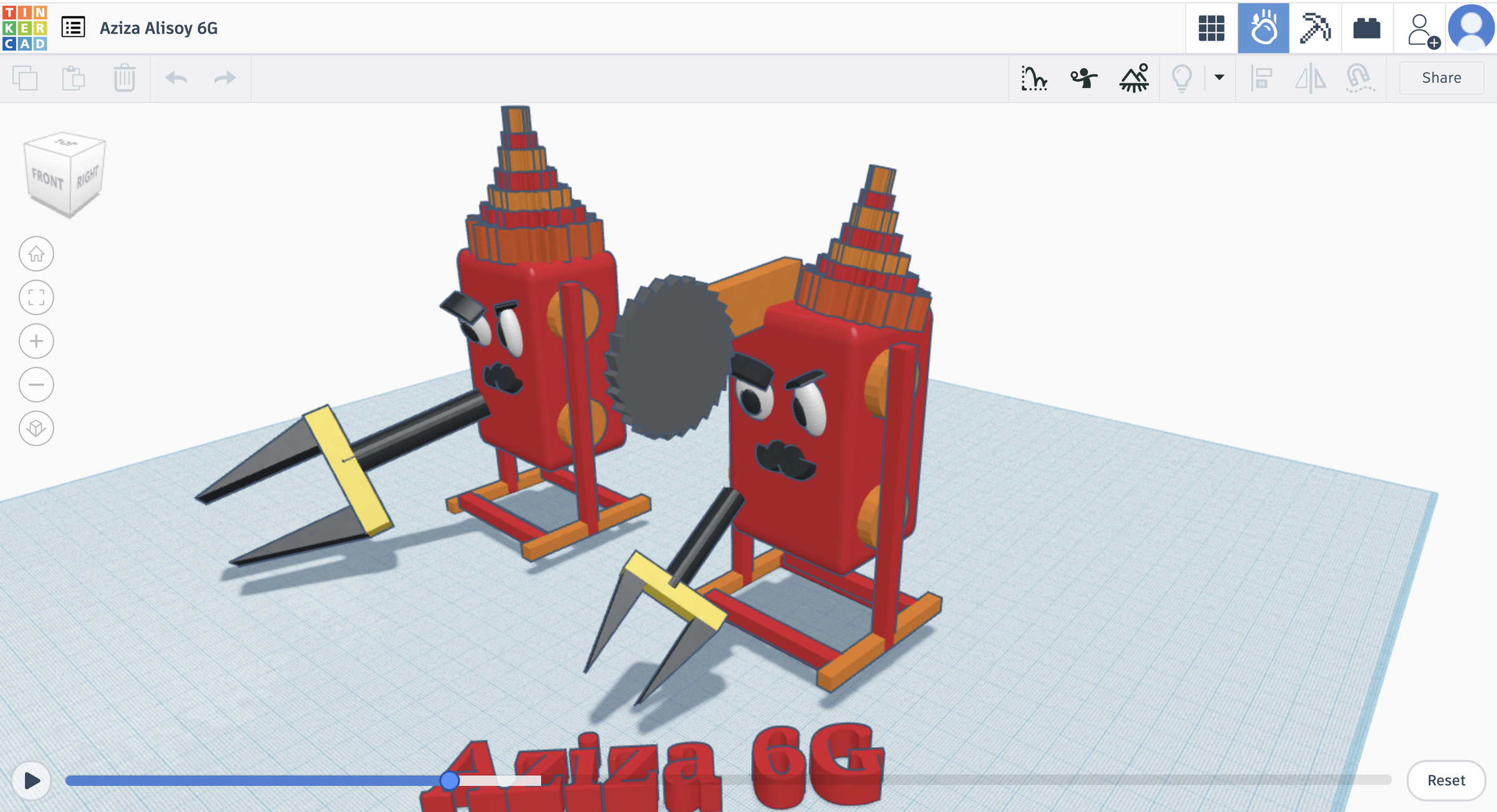Image resolution: width=1497 pixels, height=812 pixels.
Task: Switch to Minecraft export mode
Action: click(x=1315, y=27)
